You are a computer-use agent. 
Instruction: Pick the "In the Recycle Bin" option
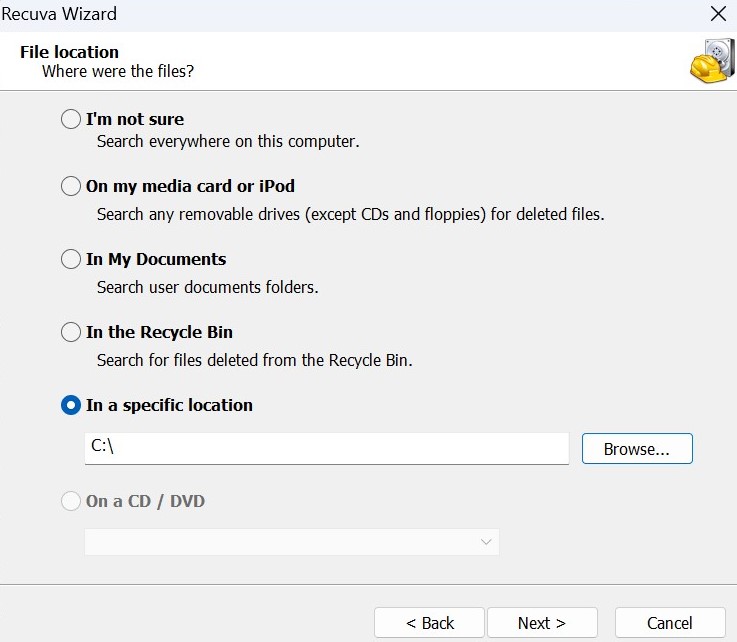click(x=71, y=332)
